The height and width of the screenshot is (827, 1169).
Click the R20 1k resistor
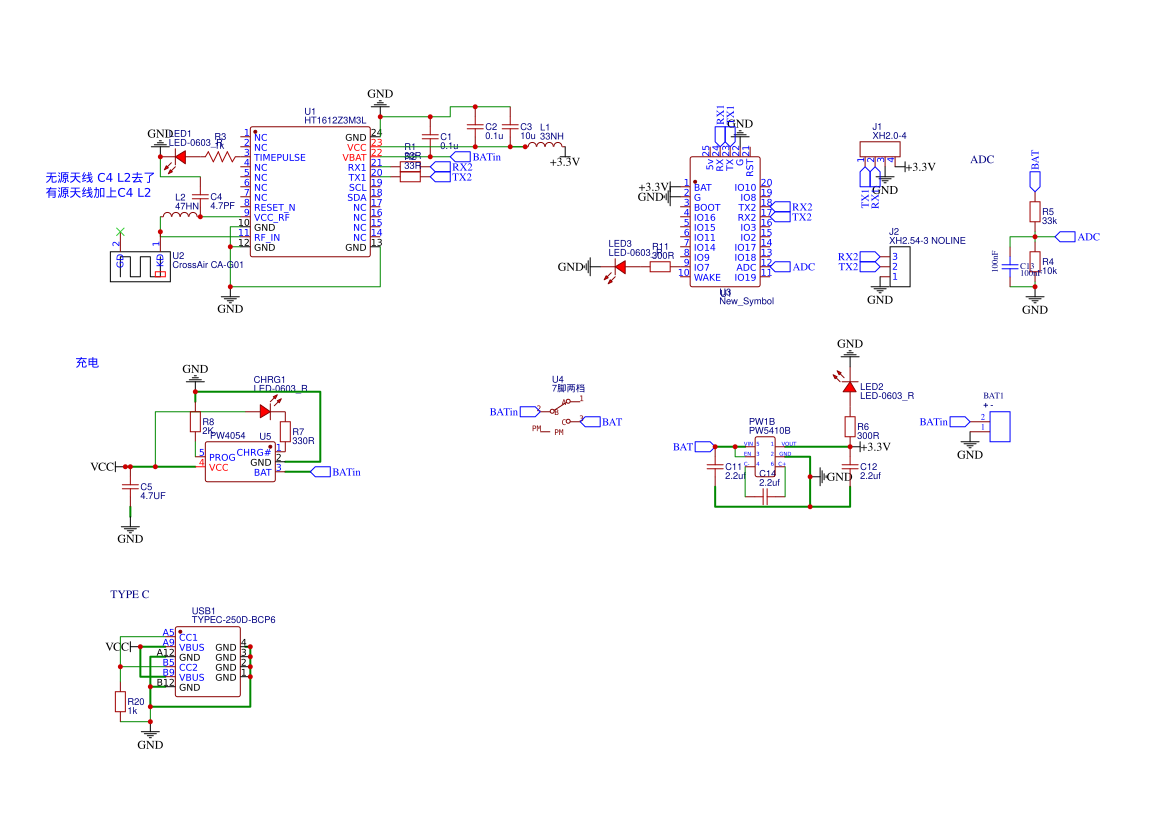point(120,703)
